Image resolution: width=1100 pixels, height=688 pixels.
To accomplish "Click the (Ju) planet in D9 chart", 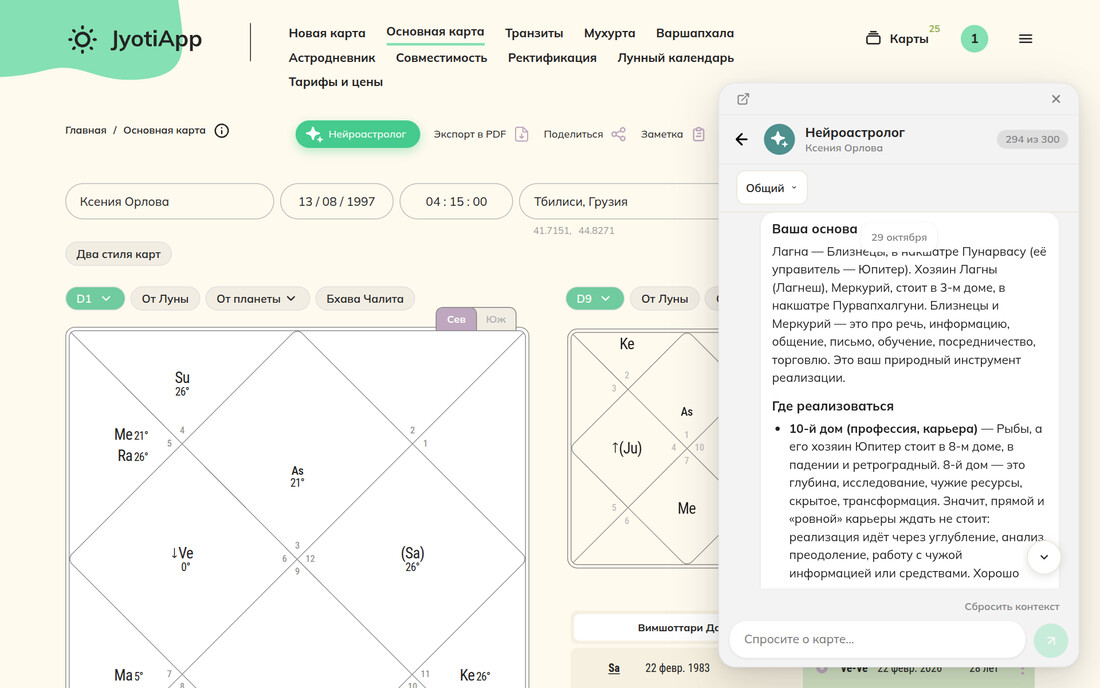I will (626, 447).
